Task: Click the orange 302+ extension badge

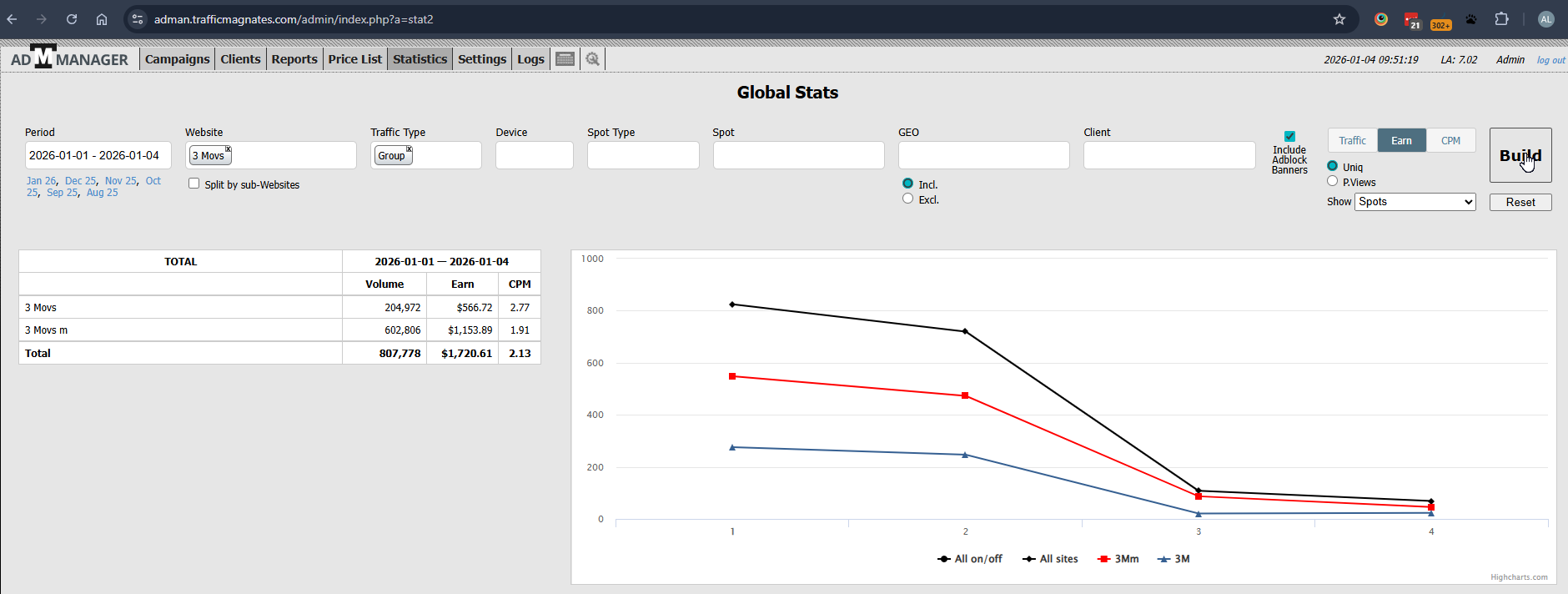Action: point(1441,25)
